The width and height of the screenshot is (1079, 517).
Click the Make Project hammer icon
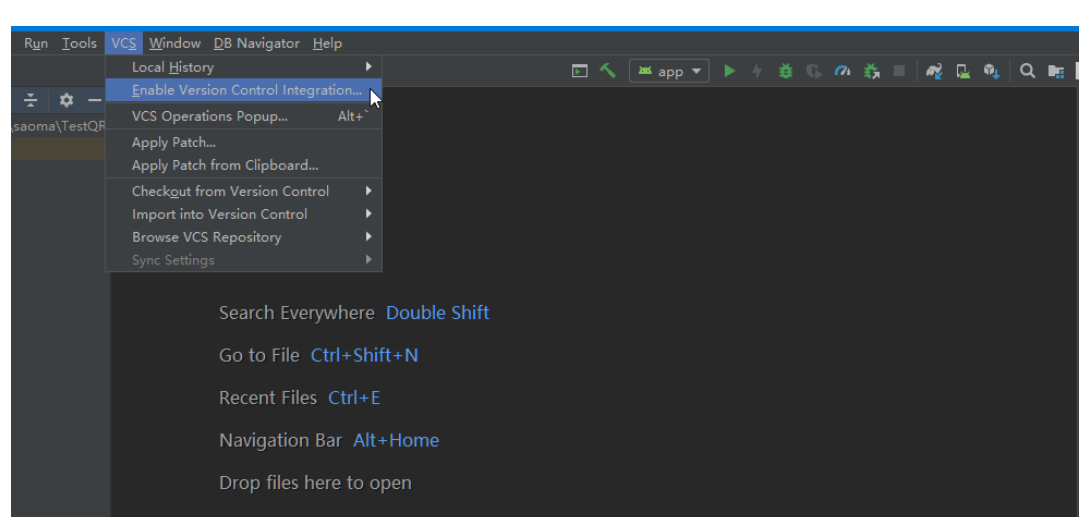click(608, 70)
